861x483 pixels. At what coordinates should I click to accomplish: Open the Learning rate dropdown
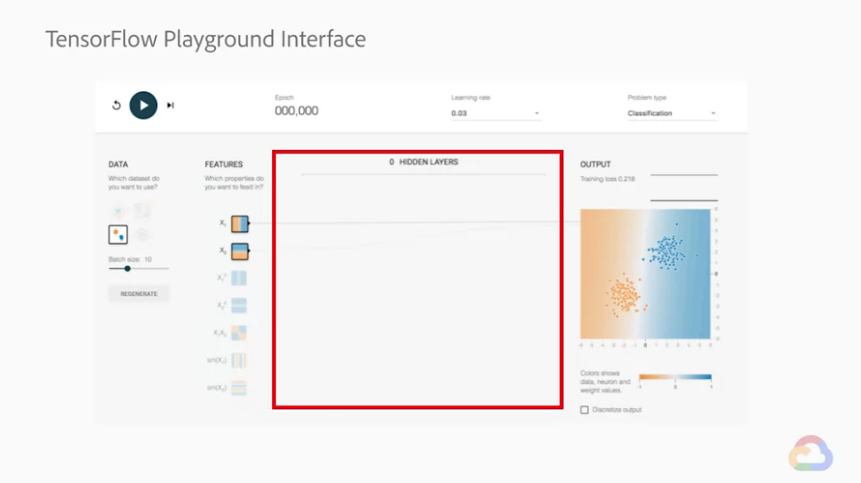click(496, 113)
